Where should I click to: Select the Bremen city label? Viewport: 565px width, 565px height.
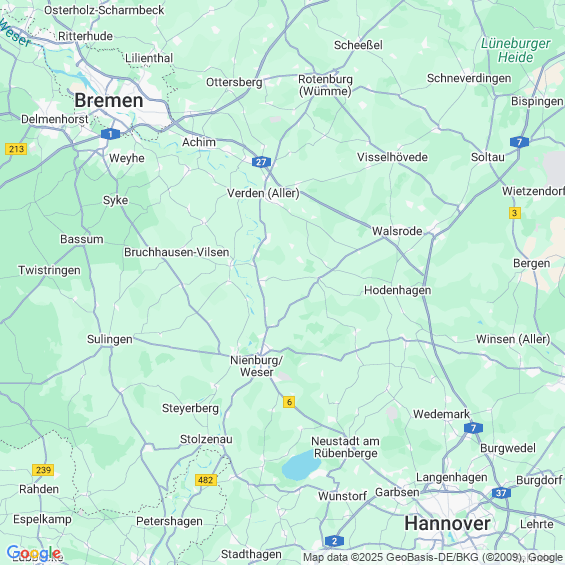click(109, 100)
